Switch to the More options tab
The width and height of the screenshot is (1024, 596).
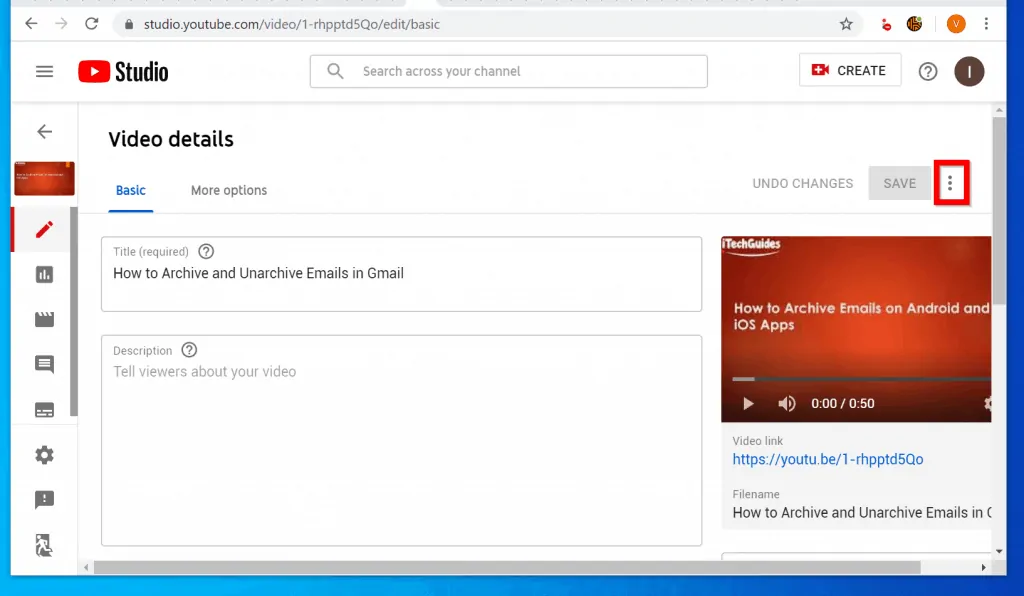tap(228, 190)
